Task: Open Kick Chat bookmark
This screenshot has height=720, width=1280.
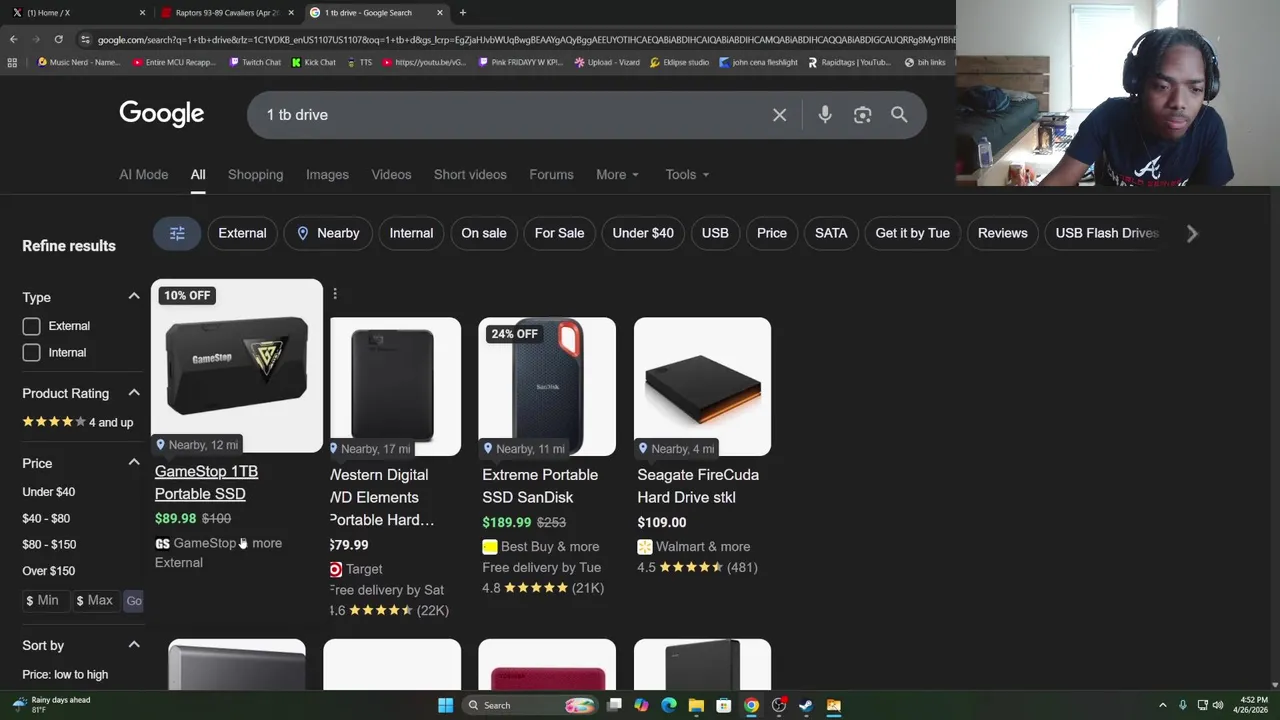Action: (314, 62)
